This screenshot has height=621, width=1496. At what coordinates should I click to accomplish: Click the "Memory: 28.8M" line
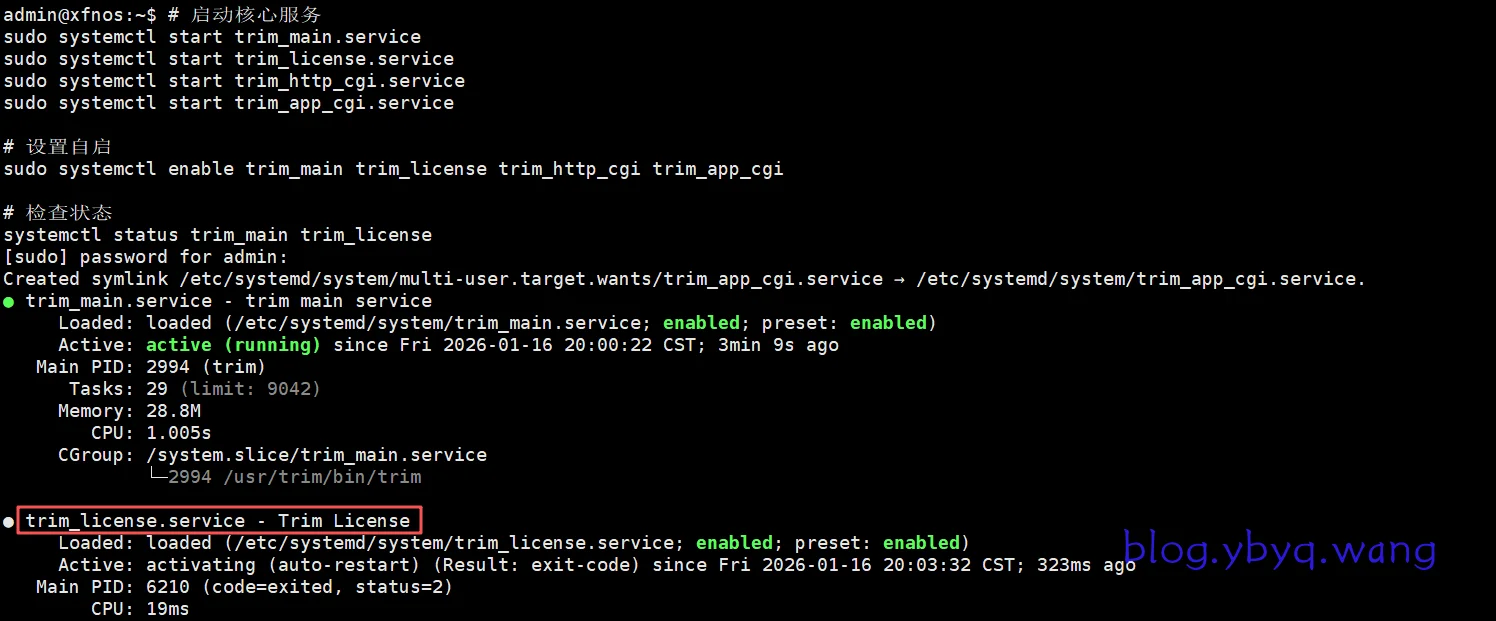coord(129,411)
